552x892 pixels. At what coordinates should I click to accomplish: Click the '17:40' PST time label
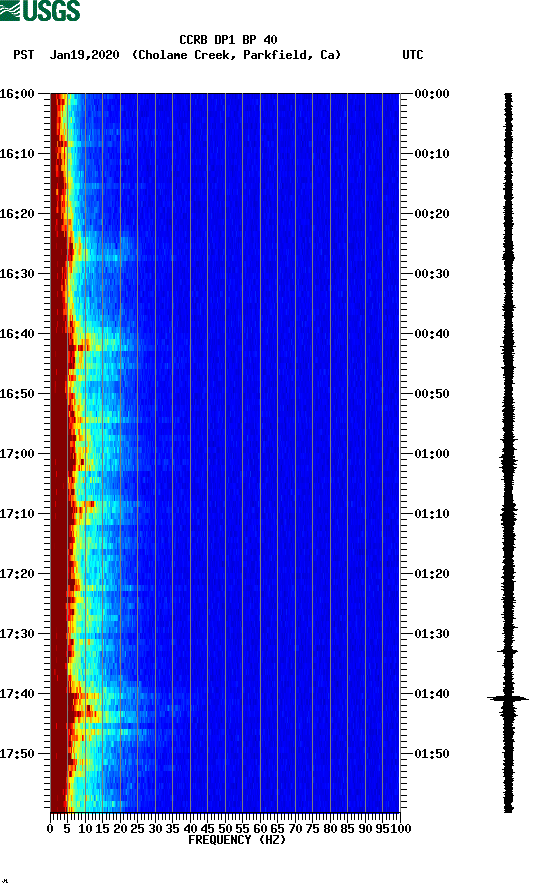coord(18,694)
